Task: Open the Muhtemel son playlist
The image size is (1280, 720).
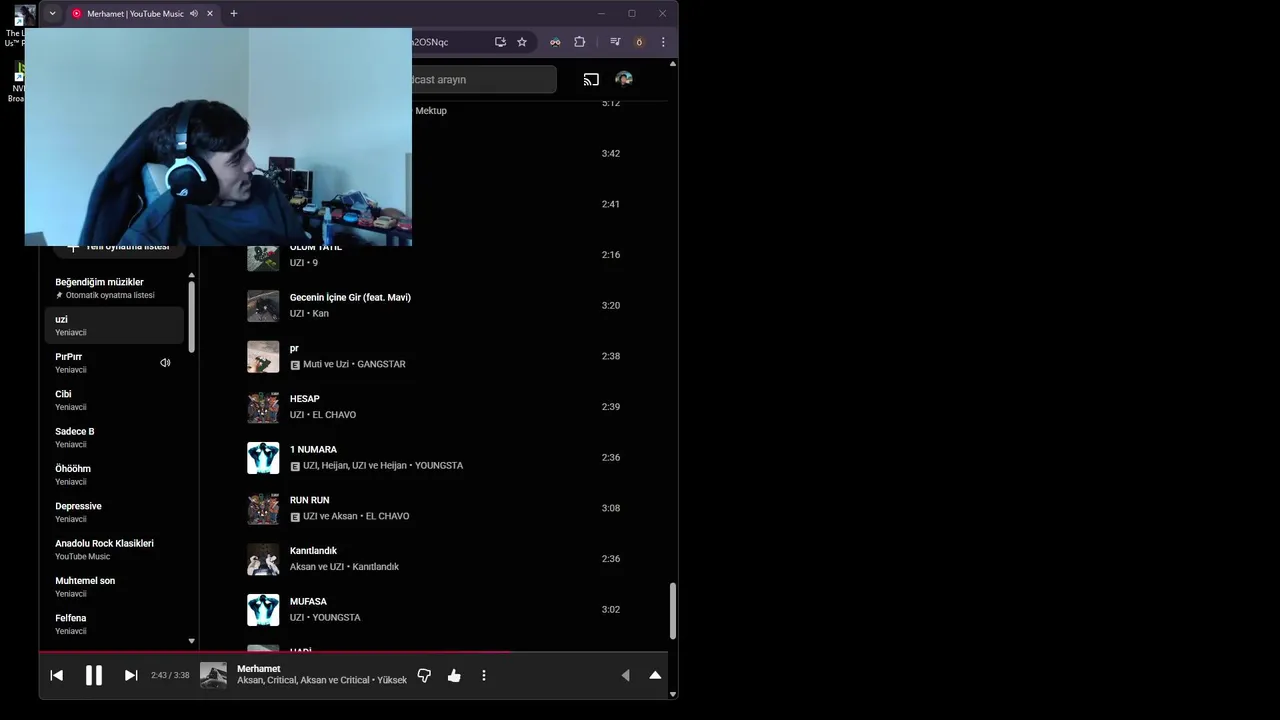Action: tap(114, 587)
